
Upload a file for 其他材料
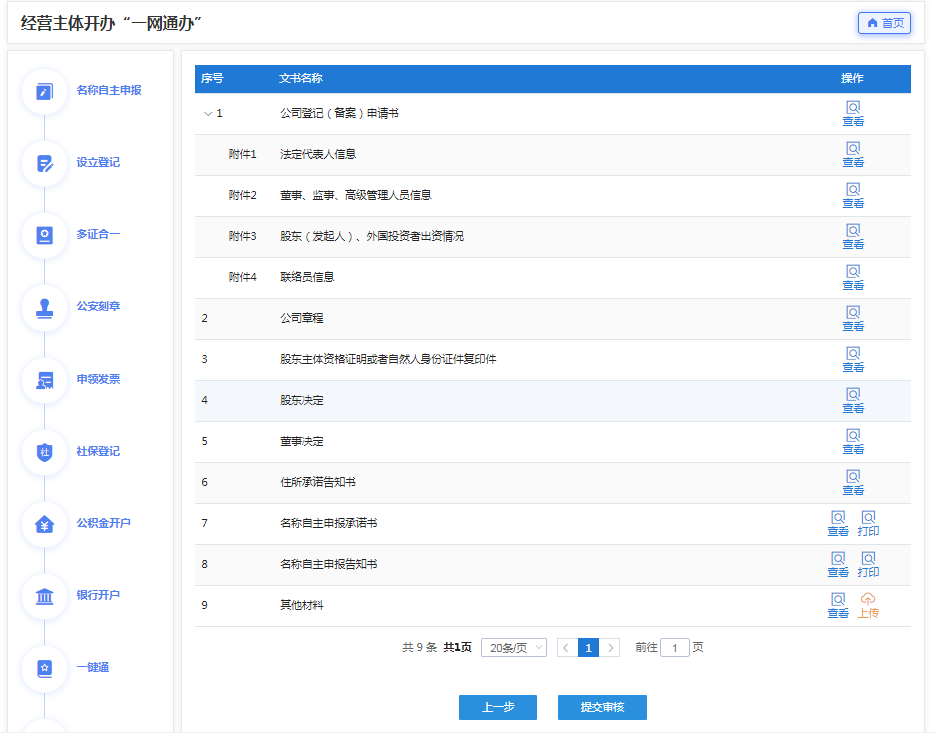(x=868, y=606)
